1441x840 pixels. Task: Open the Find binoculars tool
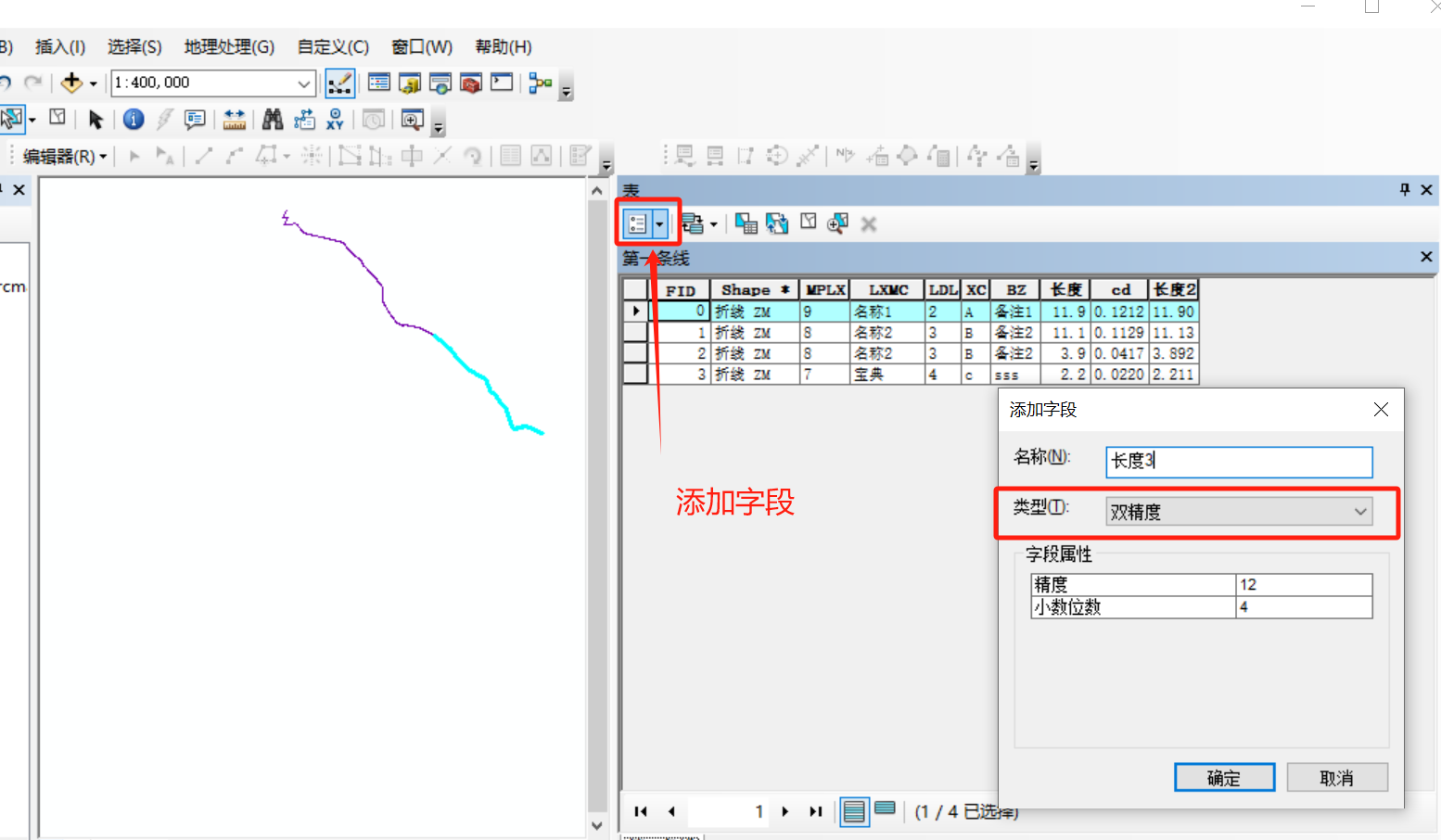[x=273, y=119]
